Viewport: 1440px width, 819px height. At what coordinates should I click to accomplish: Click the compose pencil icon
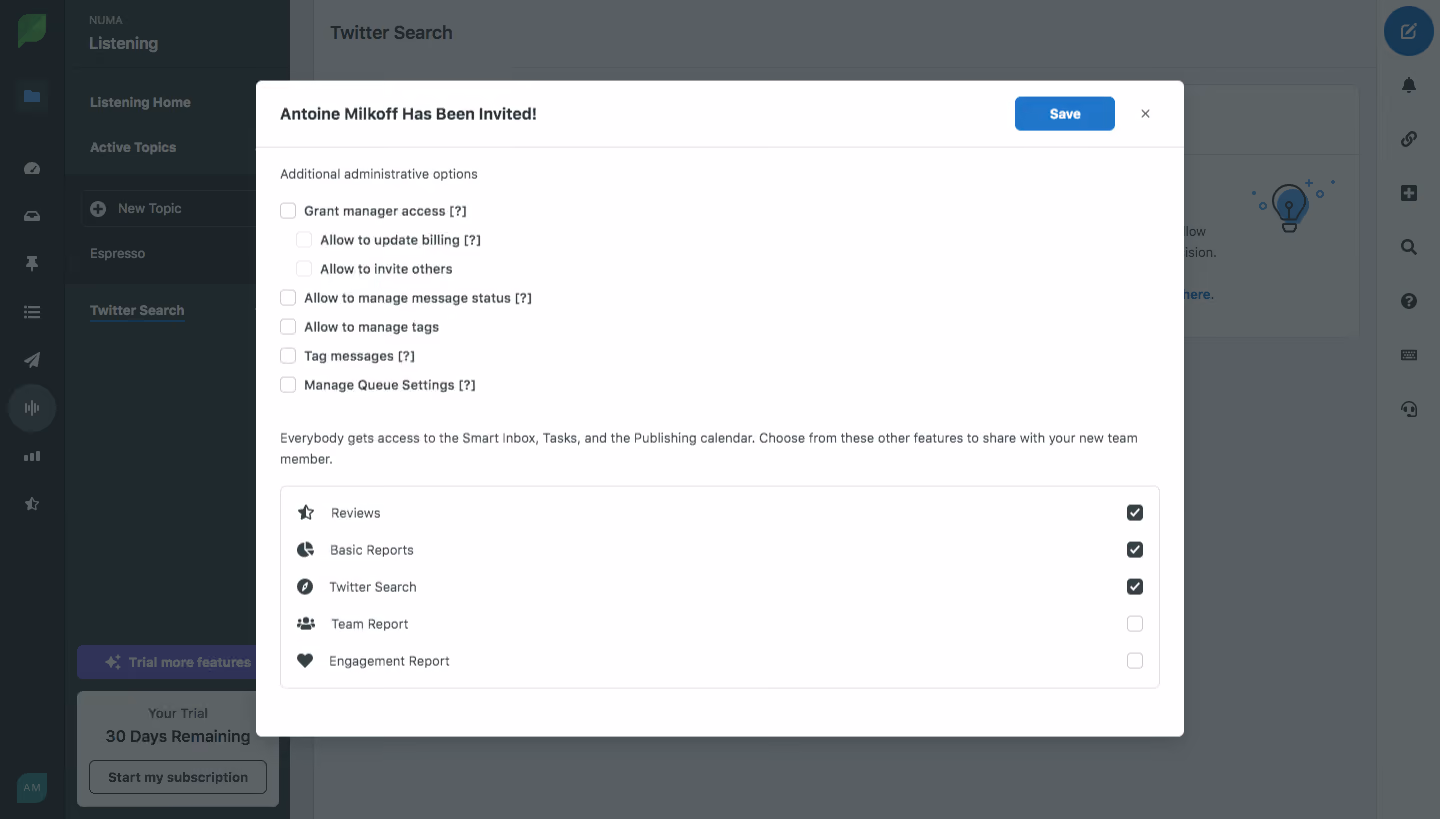tap(1409, 31)
